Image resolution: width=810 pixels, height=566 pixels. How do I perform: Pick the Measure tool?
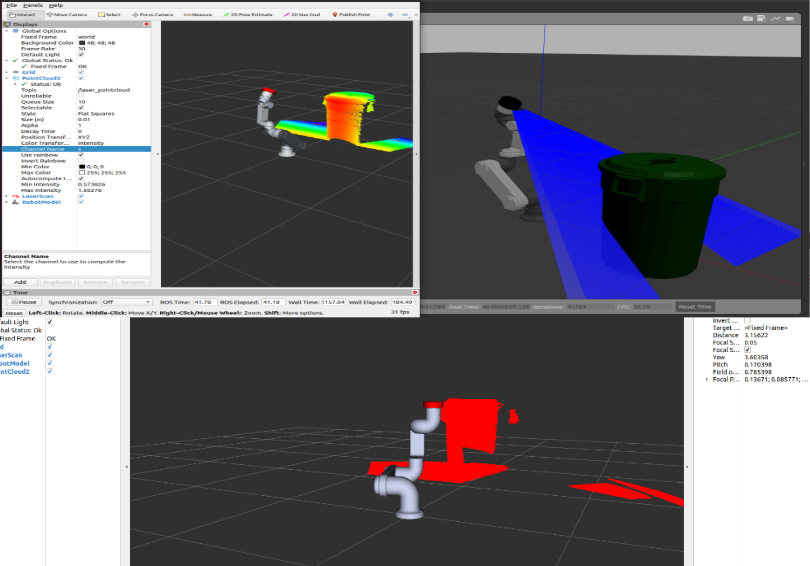tap(198, 14)
